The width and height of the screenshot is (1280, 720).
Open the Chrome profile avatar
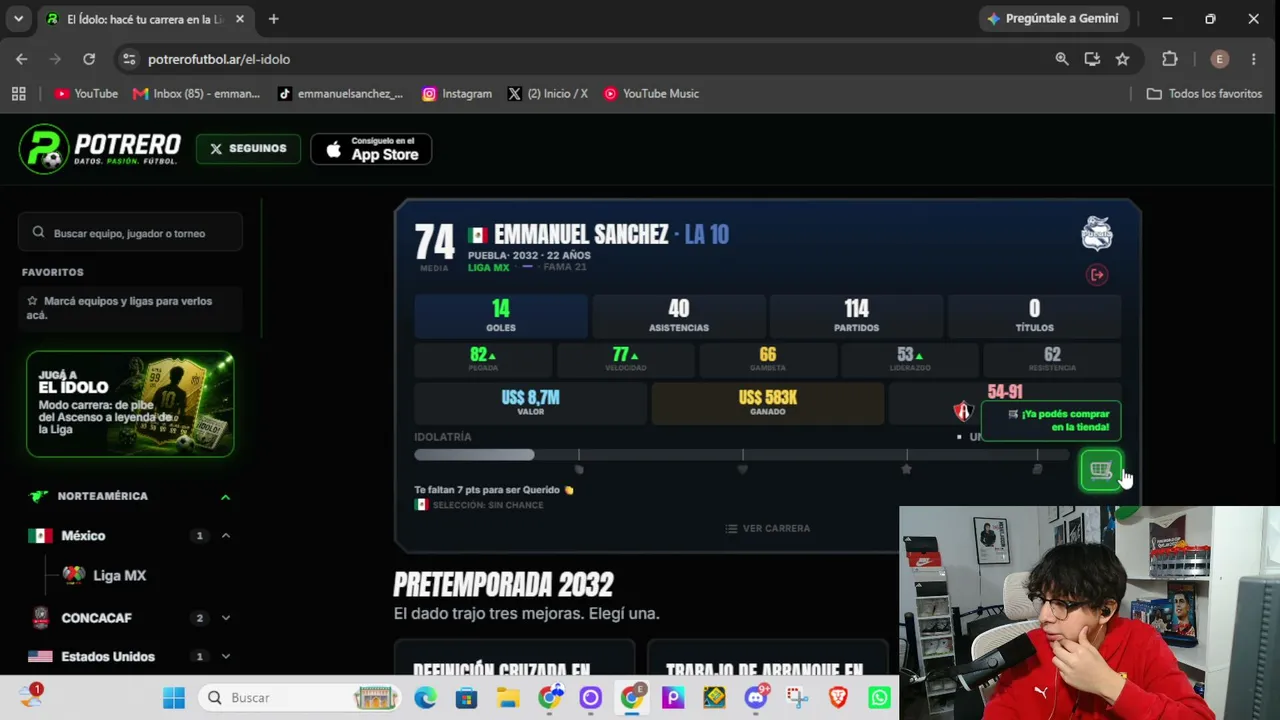1219,59
